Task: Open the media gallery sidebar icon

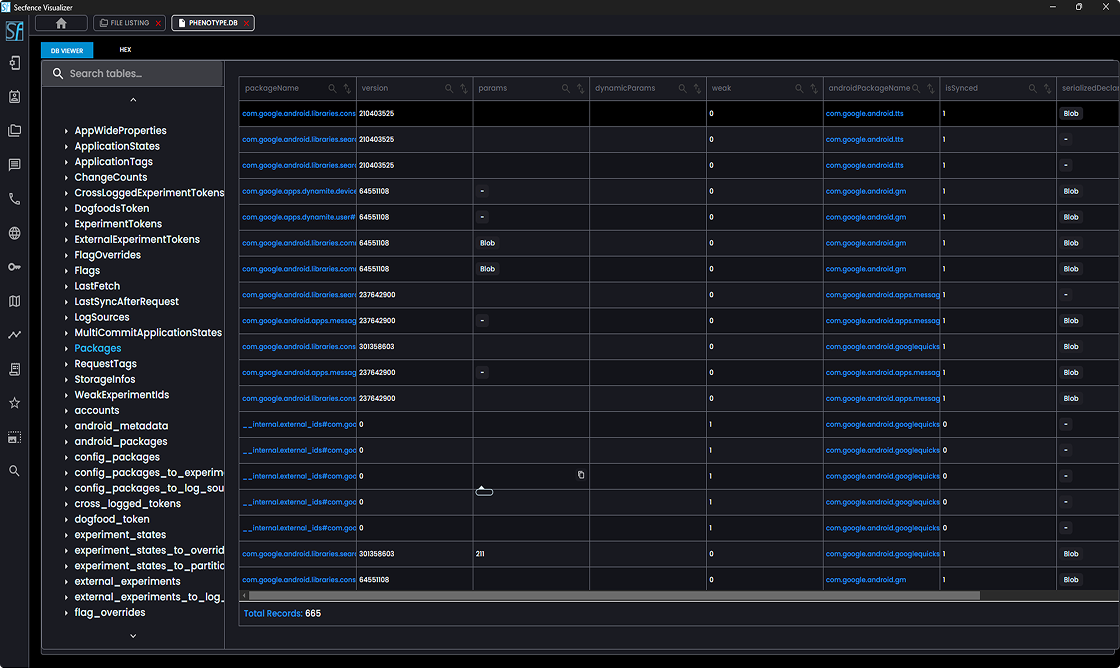Action: [14, 437]
